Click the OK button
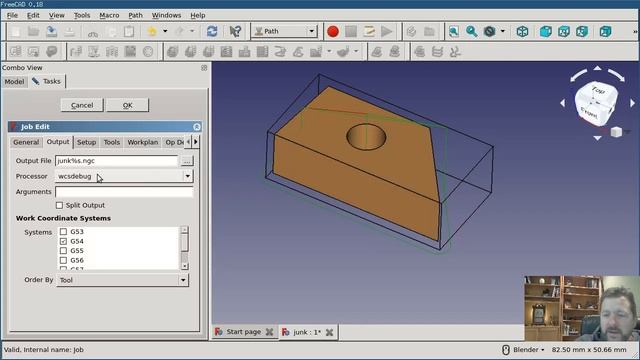This screenshot has height=360, width=640. click(127, 105)
